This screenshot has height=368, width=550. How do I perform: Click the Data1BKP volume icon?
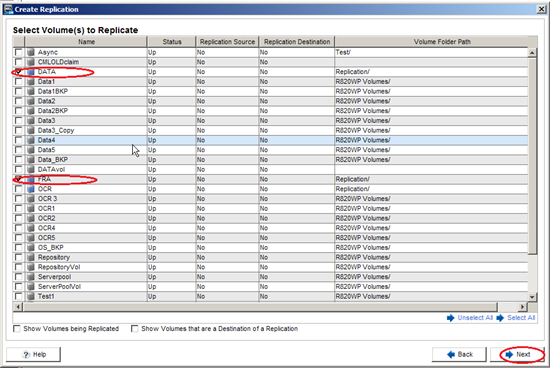click(31, 91)
